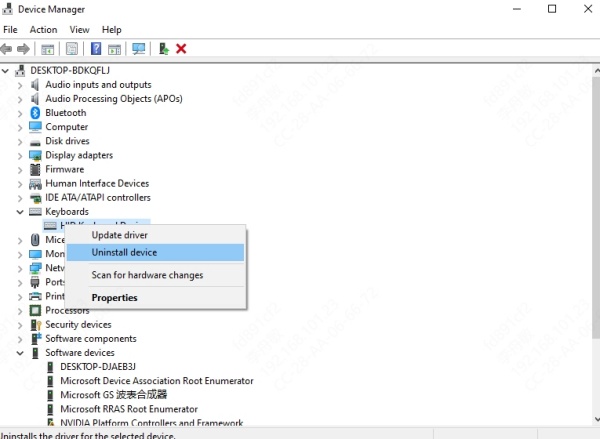Image resolution: width=600 pixels, height=439 pixels.
Task: Click the vertical scrollbar thumb
Action: [596, 207]
